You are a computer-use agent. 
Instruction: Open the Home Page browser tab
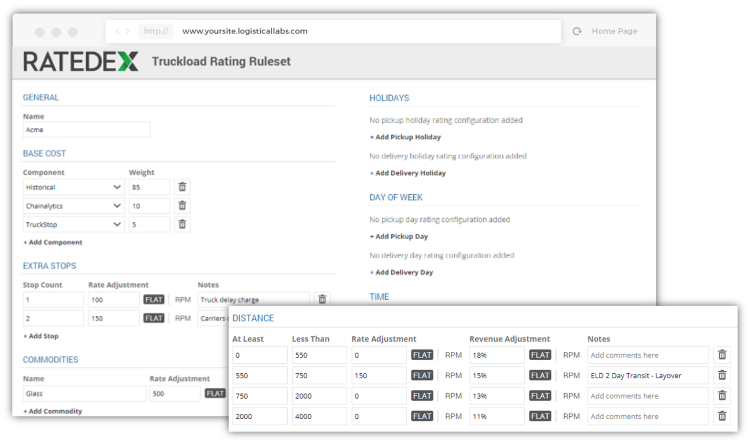[614, 32]
